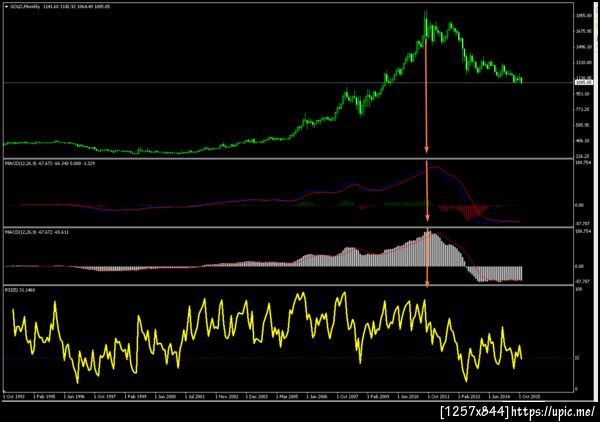This screenshot has width=600, height=422.
Task: Click the 771.25 price axis label
Action: [582, 109]
